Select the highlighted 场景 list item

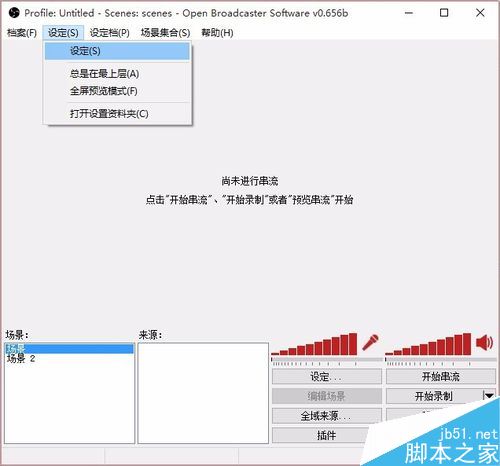tap(69, 349)
